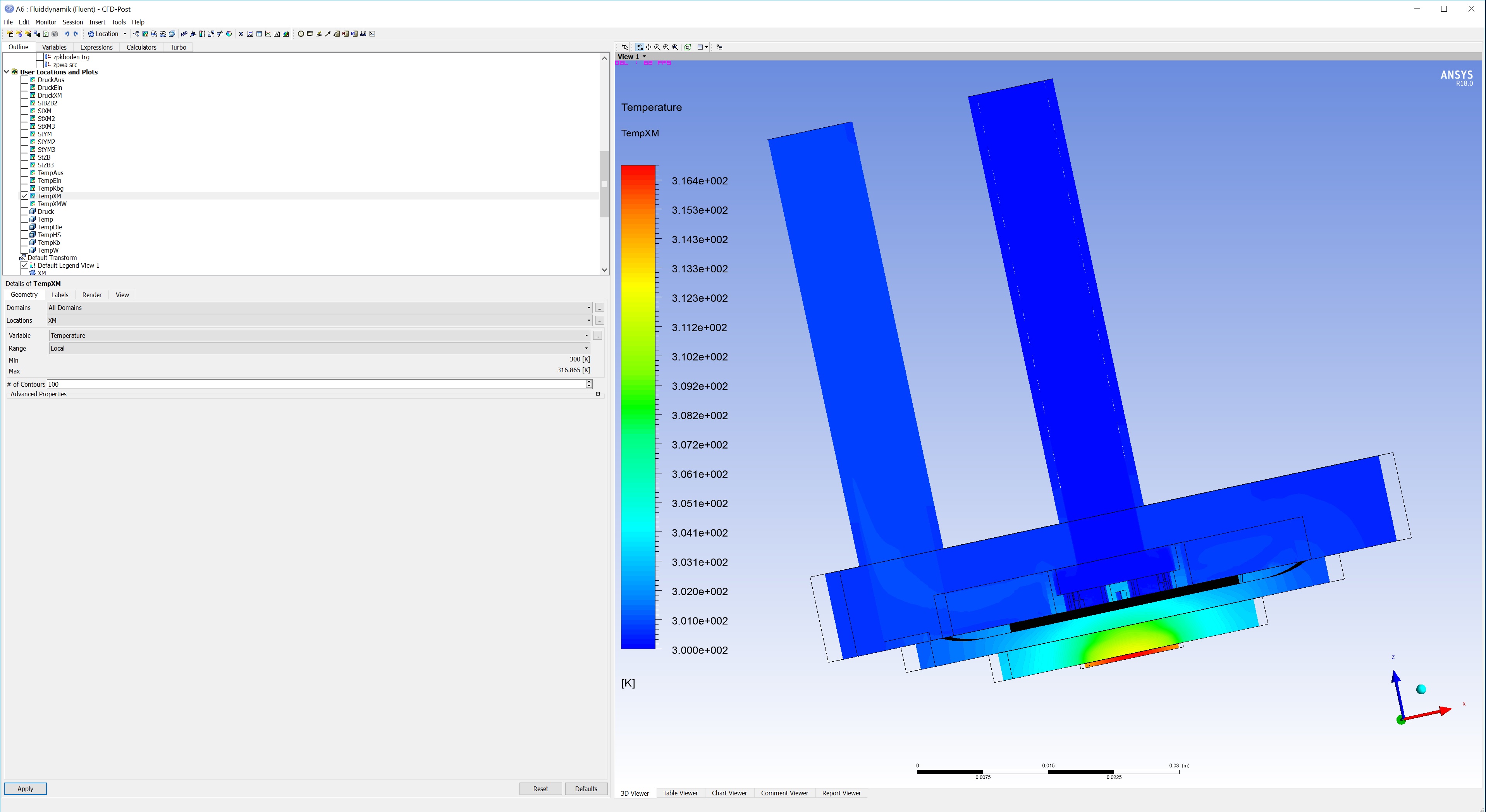This screenshot has height=812, width=1486.
Task: Click the Timestep Selector clock icon
Action: (x=301, y=34)
